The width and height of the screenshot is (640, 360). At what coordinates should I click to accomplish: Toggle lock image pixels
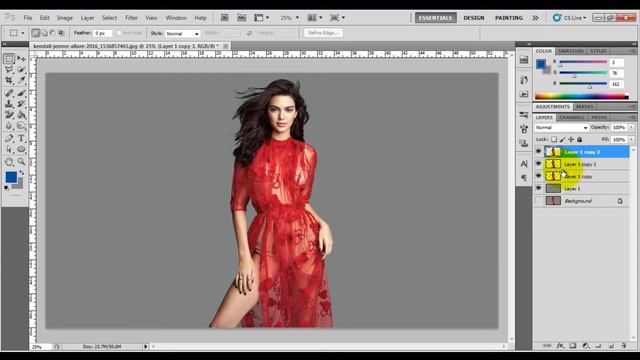point(562,140)
